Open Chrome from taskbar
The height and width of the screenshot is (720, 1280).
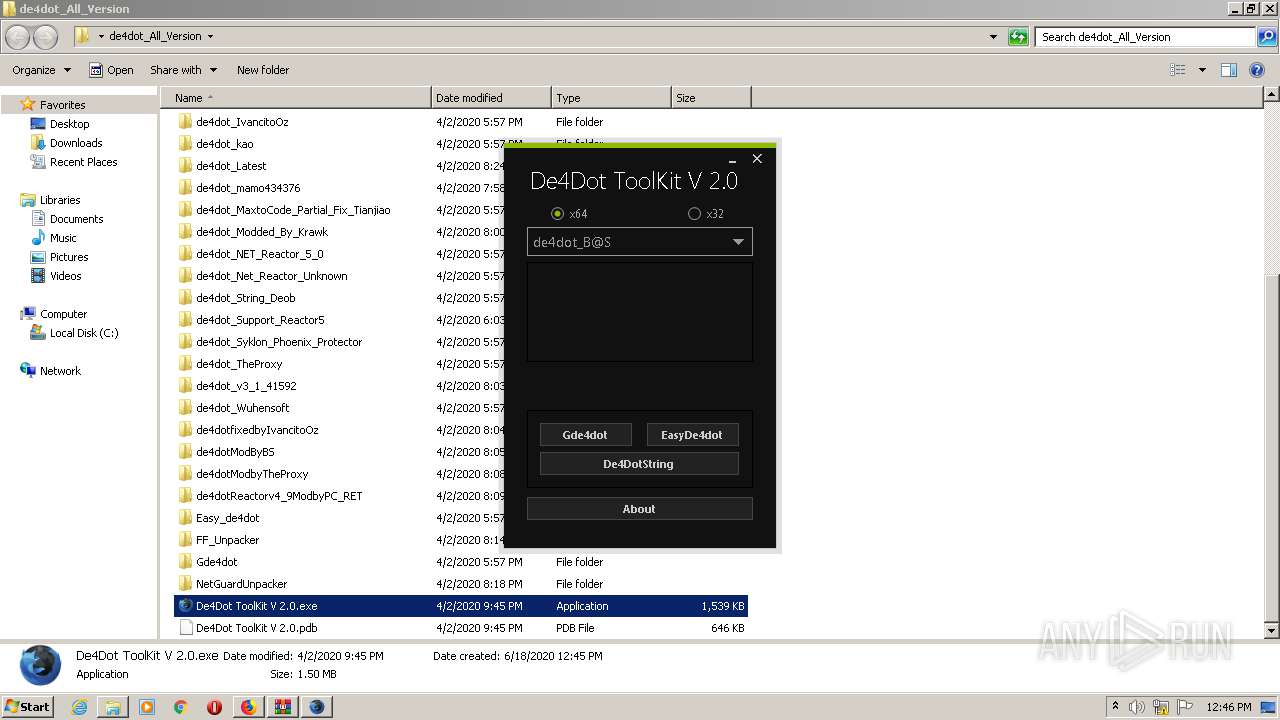pyautogui.click(x=180, y=707)
